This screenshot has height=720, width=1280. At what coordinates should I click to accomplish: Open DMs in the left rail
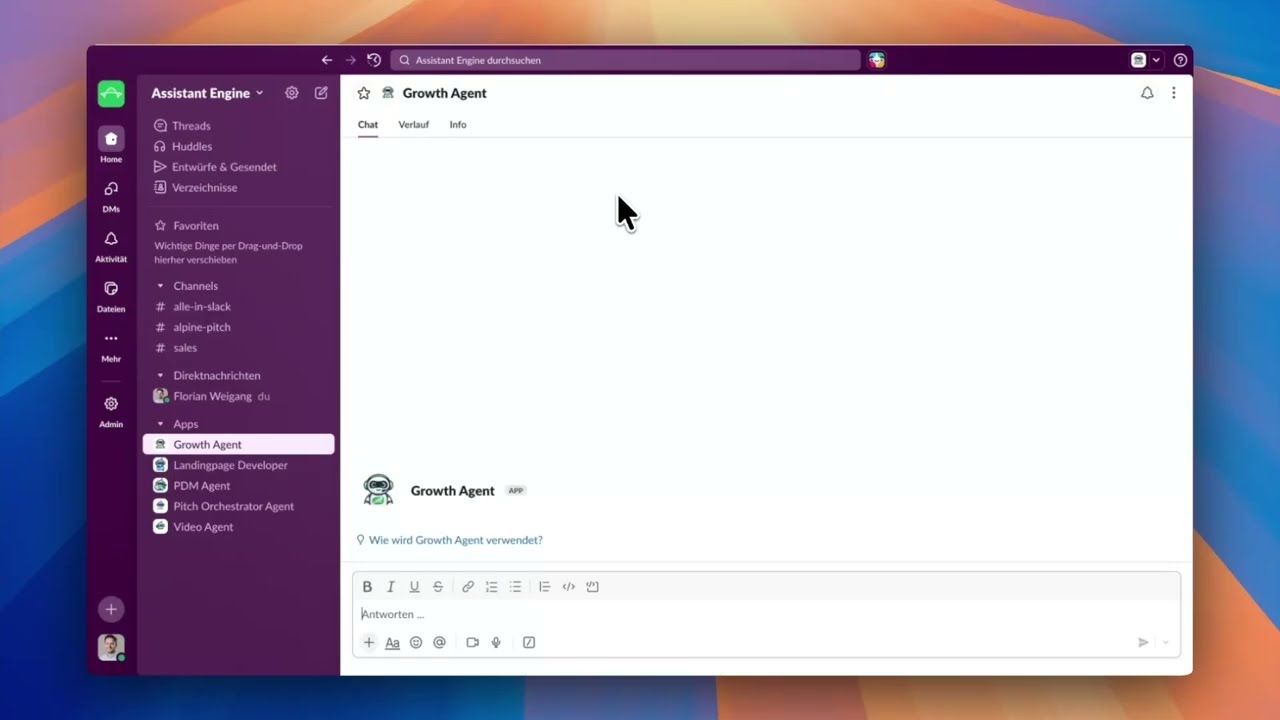click(111, 195)
